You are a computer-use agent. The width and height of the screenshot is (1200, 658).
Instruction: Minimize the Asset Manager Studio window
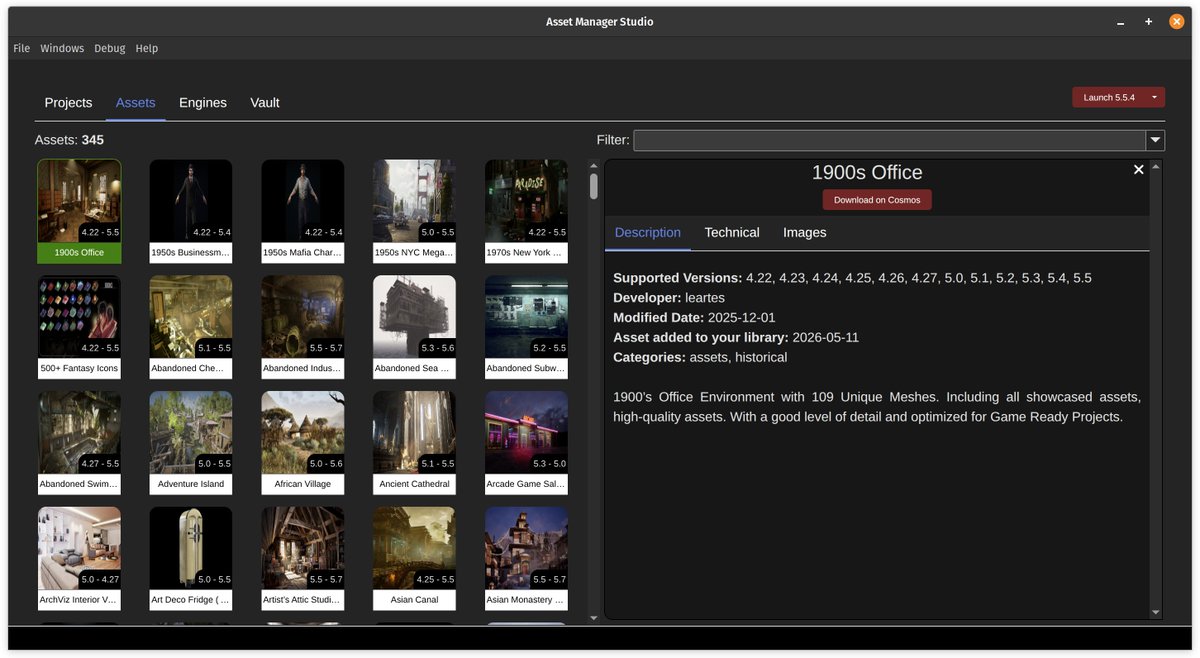point(1120,22)
